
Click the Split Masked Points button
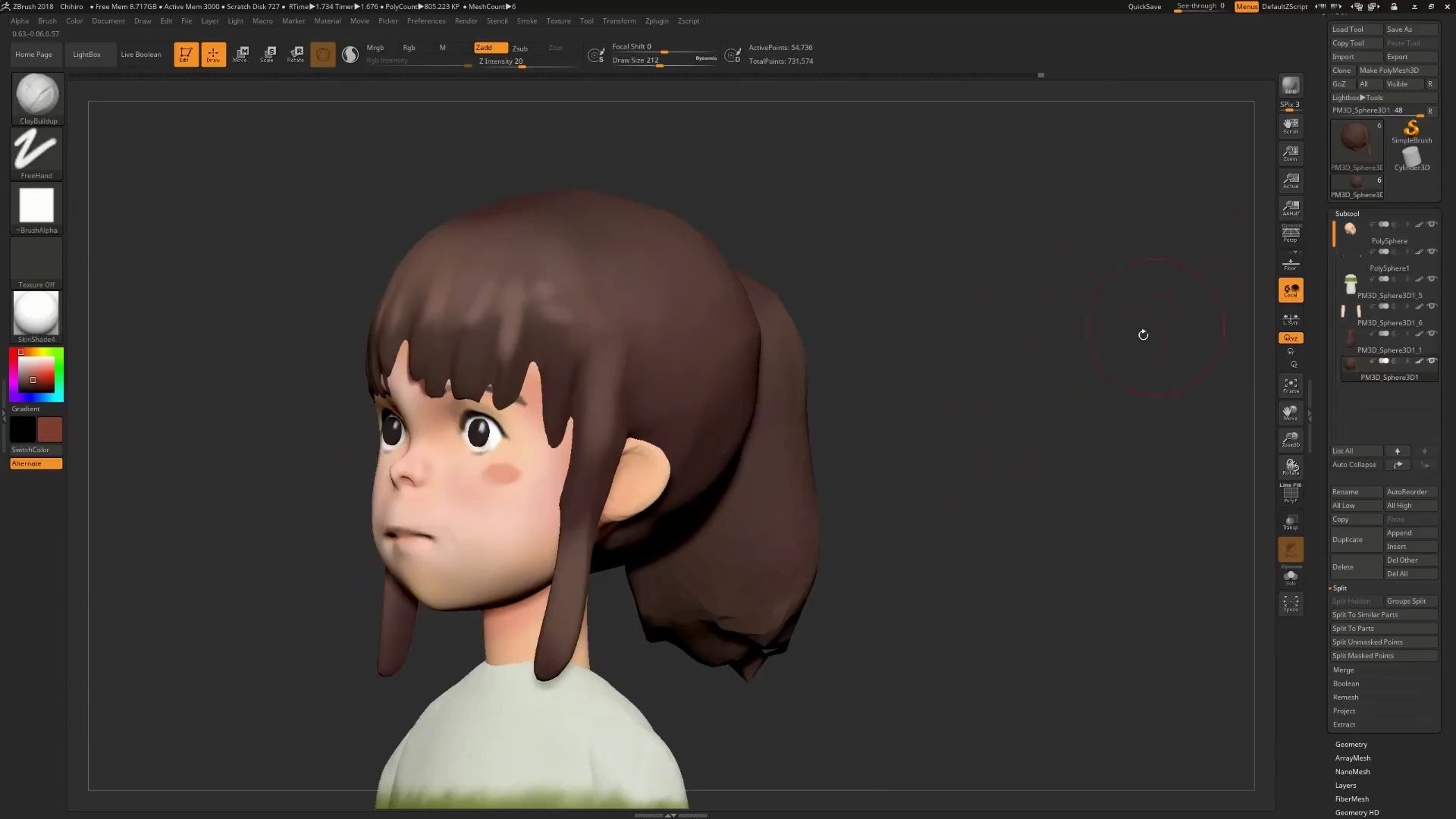pos(1383,655)
